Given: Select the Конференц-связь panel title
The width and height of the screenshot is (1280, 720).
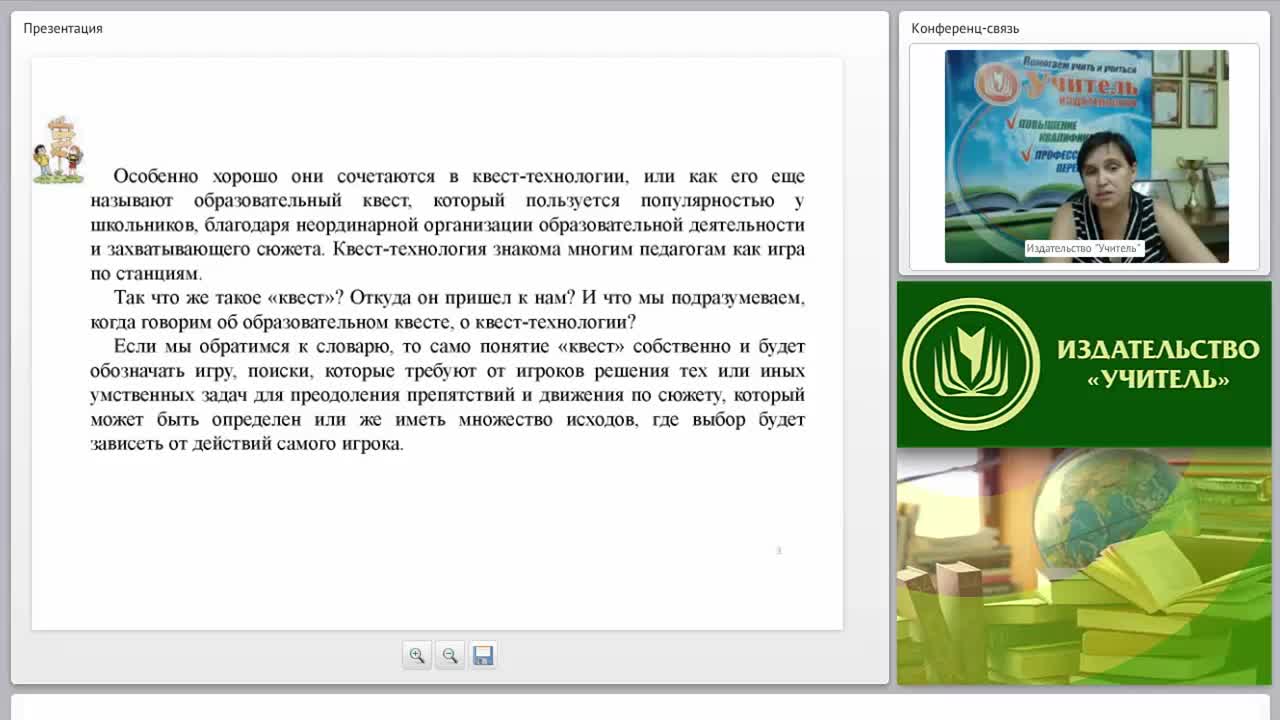Looking at the screenshot, I should pyautogui.click(x=965, y=28).
